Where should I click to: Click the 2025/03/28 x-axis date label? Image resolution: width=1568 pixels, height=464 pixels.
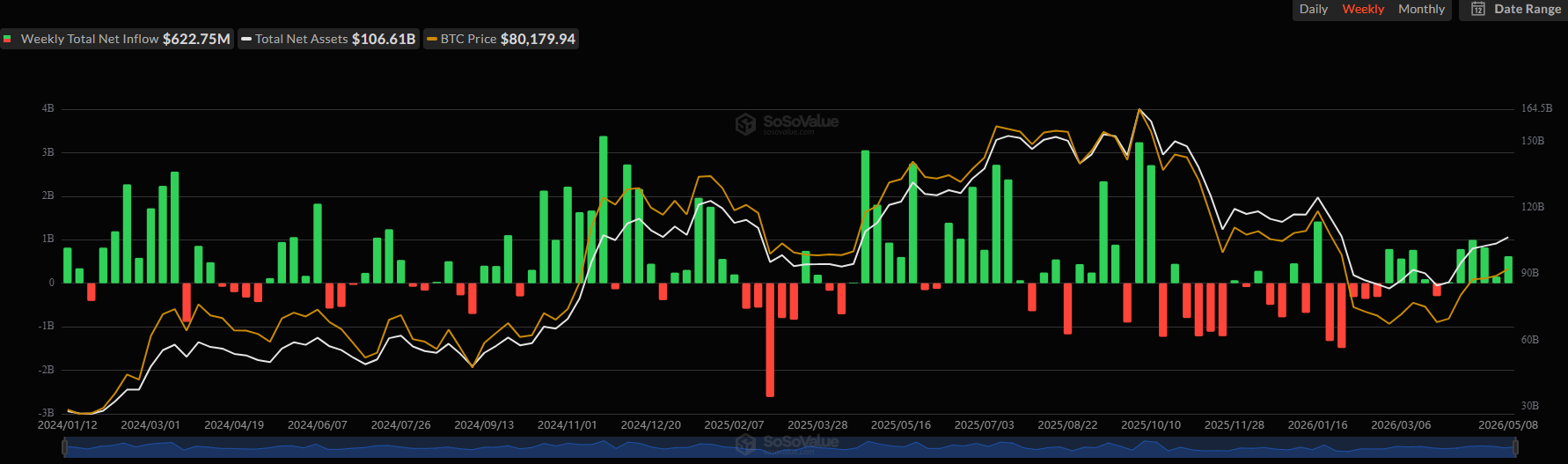[817, 424]
